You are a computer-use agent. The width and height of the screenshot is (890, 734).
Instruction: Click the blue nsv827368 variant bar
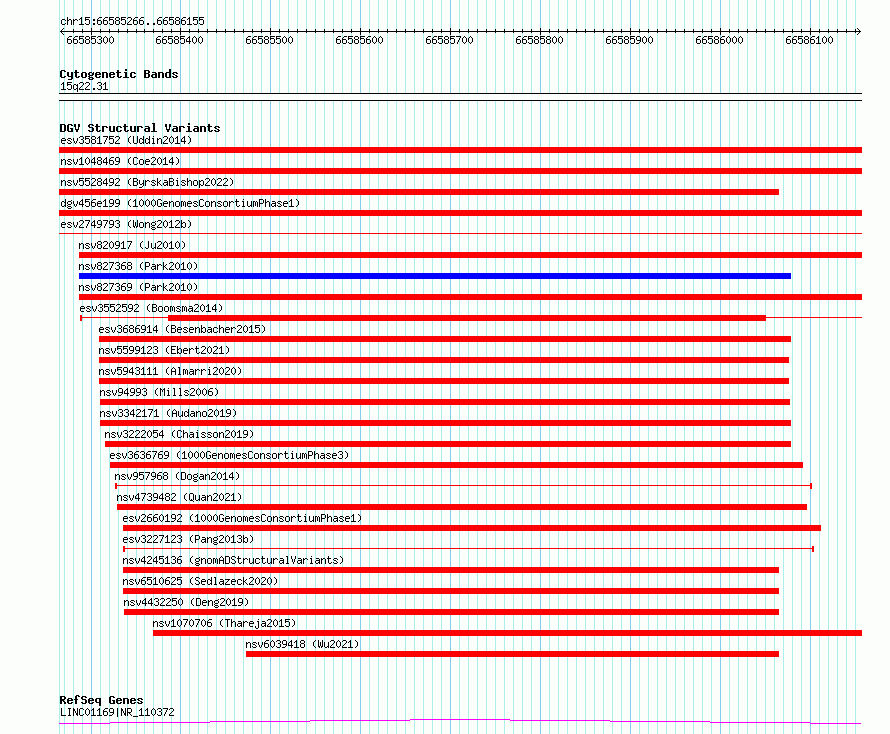pos(435,276)
